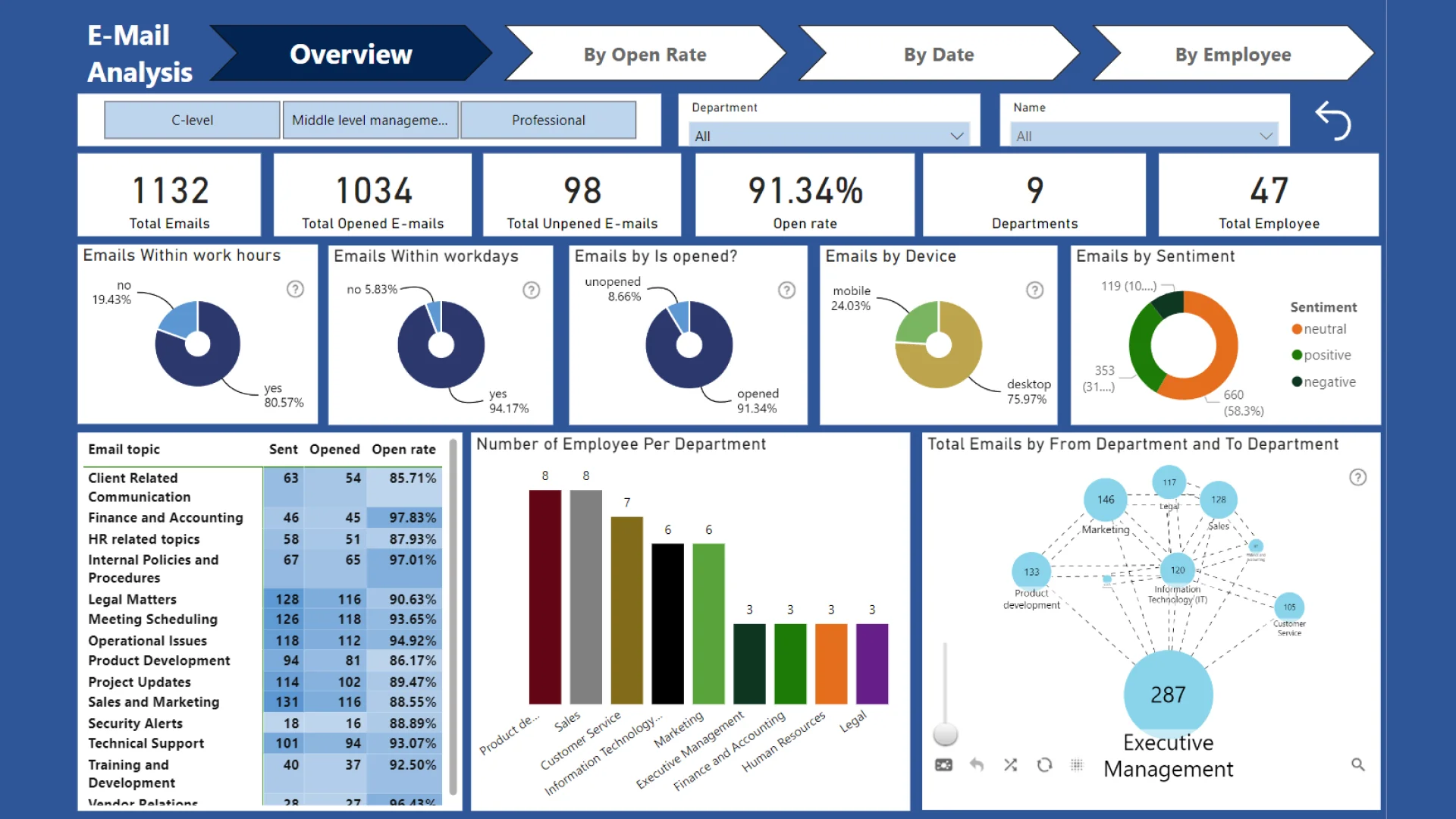The height and width of the screenshot is (819, 1456).
Task: Click the green positive donut segment
Action: (x=1141, y=349)
